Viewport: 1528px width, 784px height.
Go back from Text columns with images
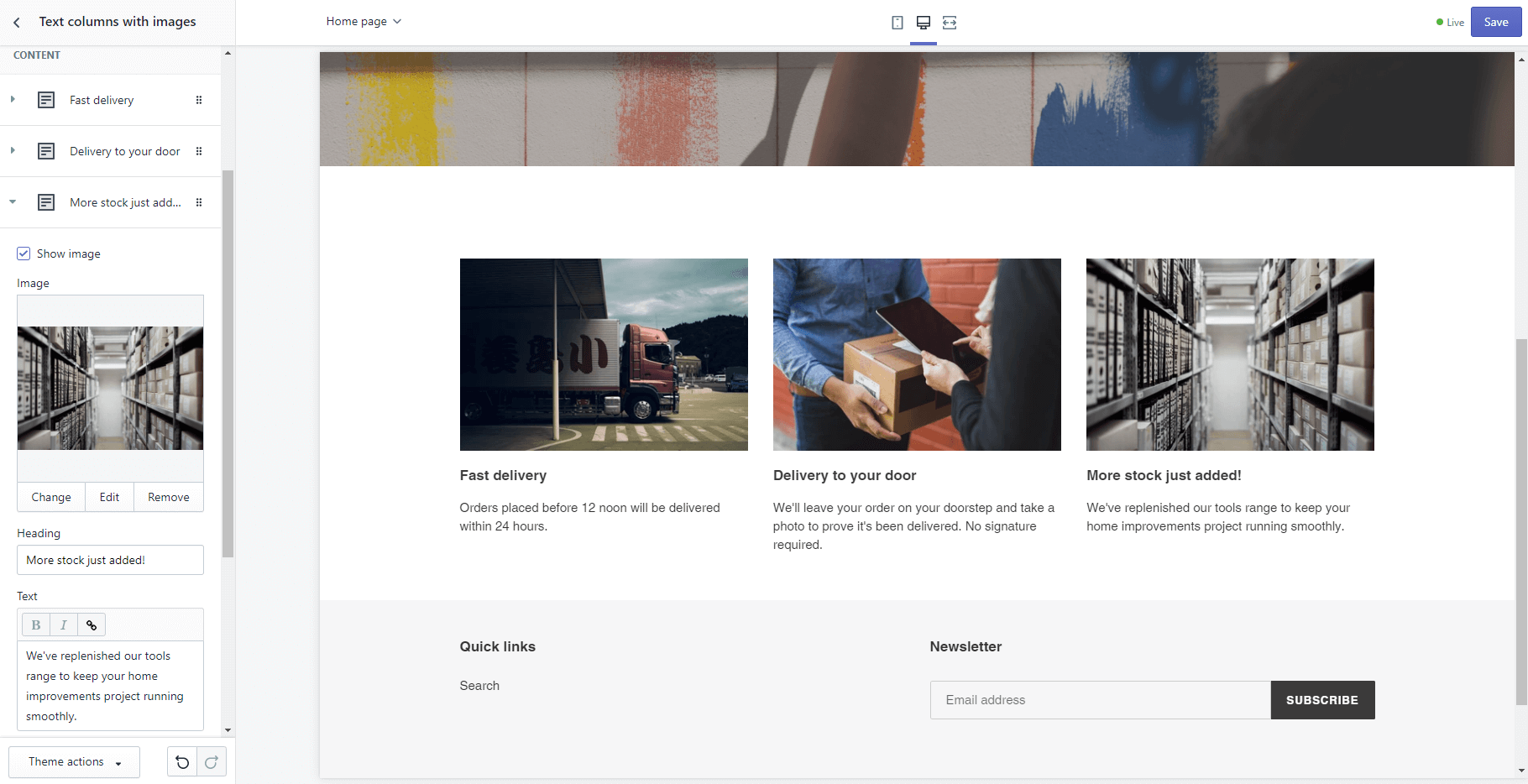[x=16, y=22]
